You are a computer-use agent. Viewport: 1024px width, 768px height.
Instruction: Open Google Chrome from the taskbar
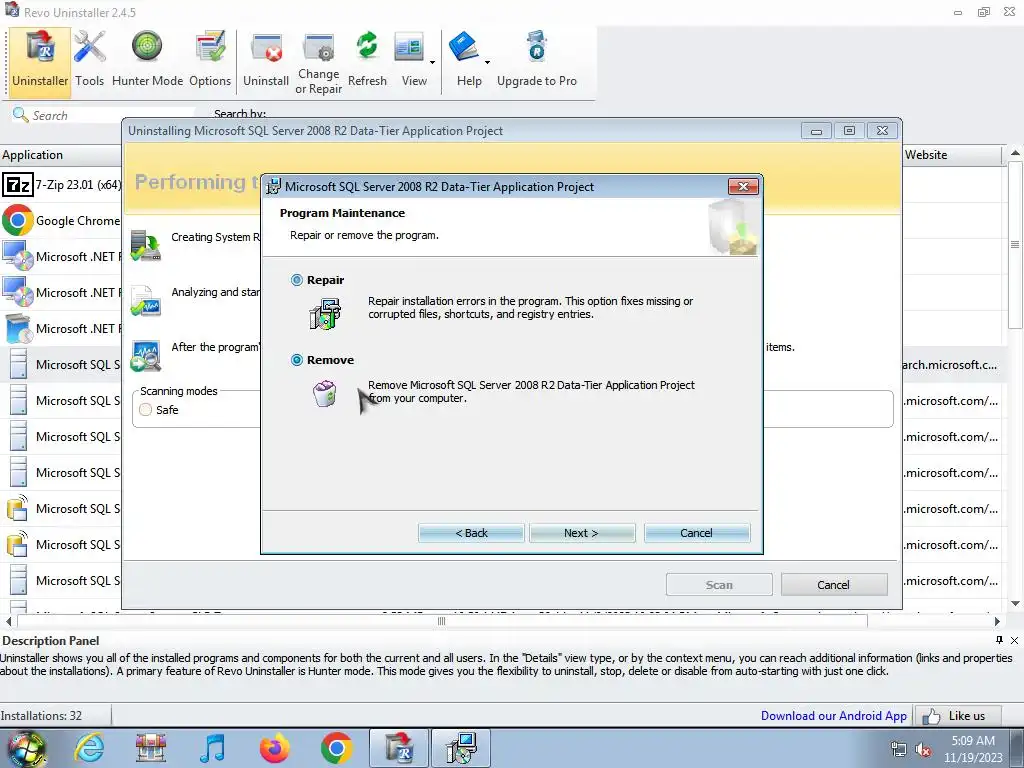336,748
